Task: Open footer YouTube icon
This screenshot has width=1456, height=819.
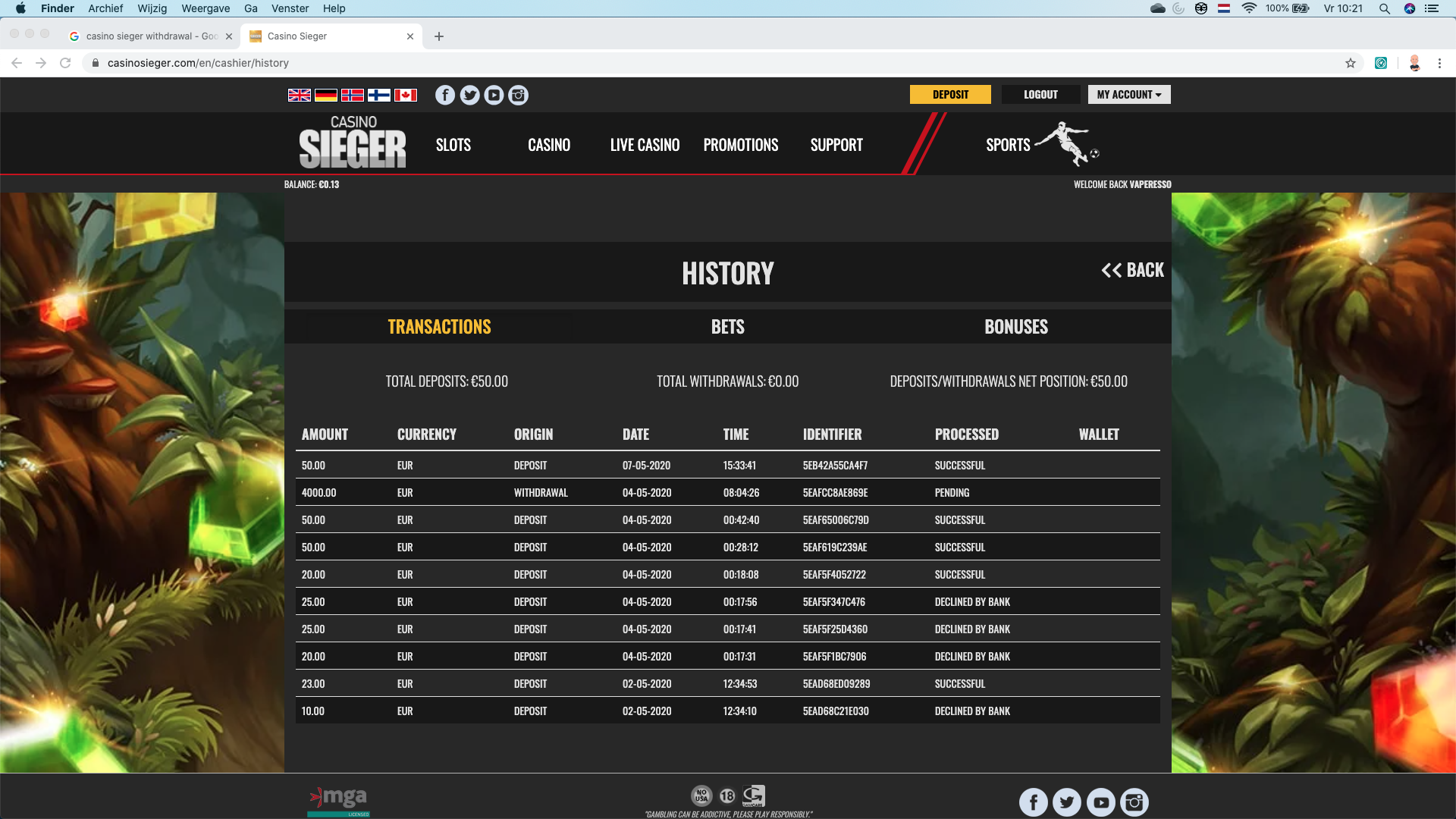Action: [1101, 802]
